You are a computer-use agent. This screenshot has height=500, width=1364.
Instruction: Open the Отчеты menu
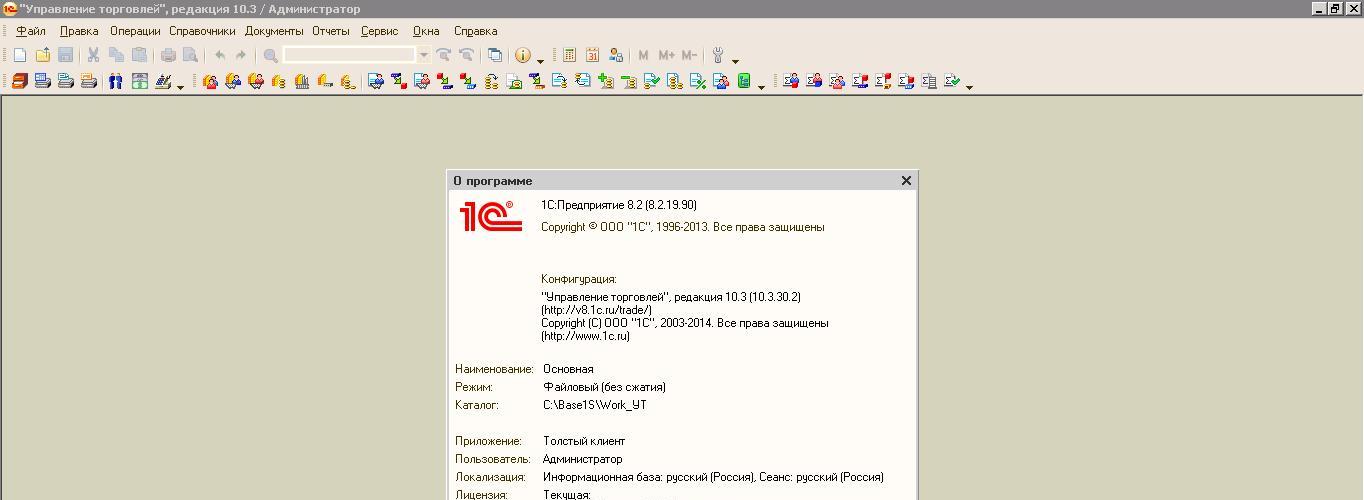pyautogui.click(x=331, y=31)
